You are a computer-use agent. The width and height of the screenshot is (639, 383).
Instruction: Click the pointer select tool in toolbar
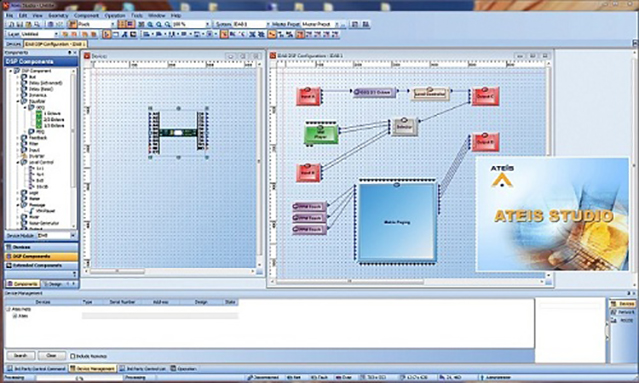(107, 35)
